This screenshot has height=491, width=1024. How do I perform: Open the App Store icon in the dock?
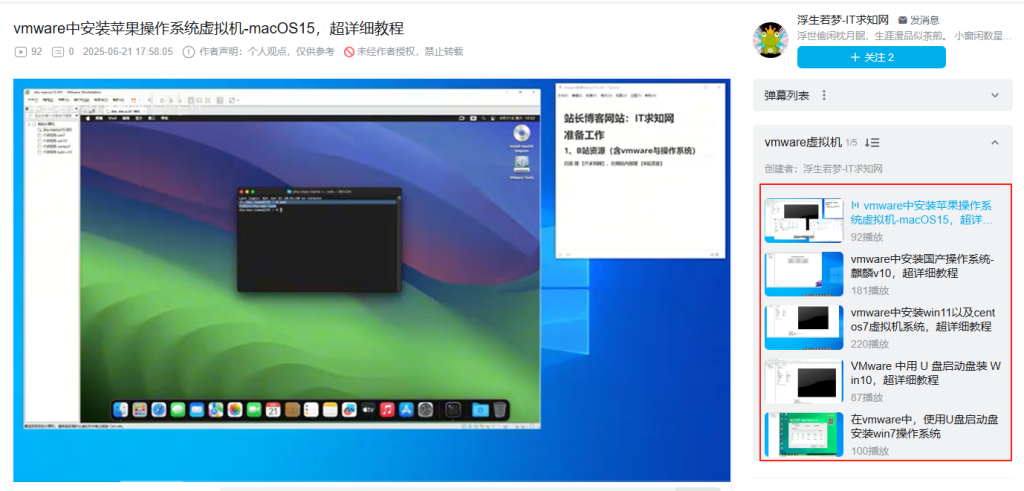pyautogui.click(x=406, y=409)
